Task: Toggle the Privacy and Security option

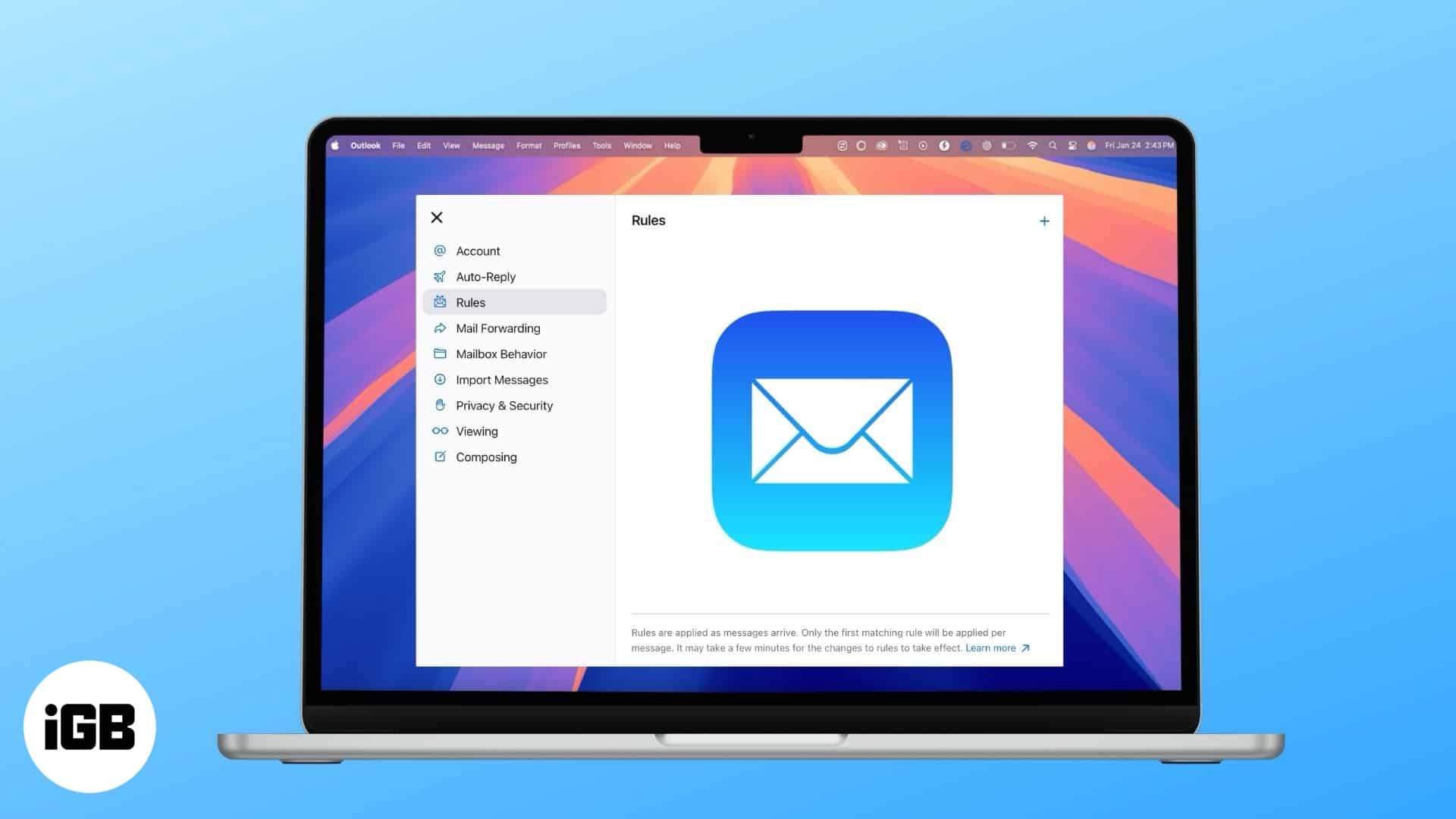Action: click(x=504, y=405)
